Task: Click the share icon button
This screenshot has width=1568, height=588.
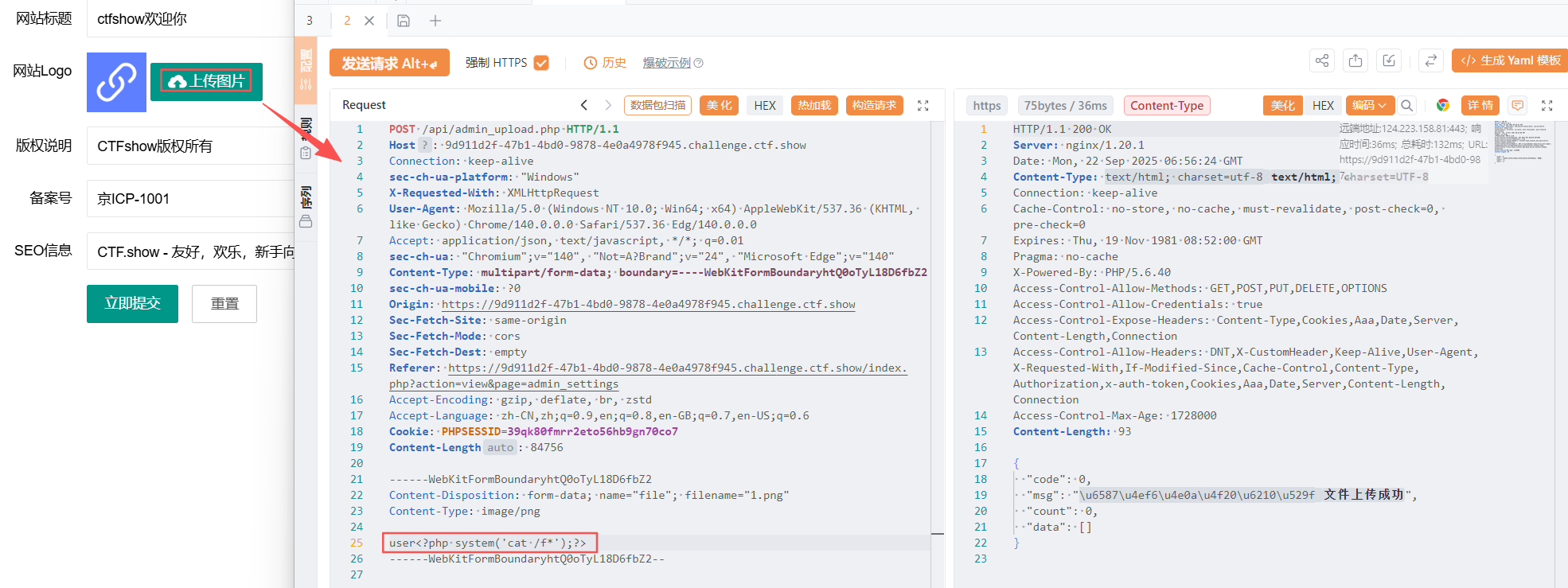Action: [1322, 60]
